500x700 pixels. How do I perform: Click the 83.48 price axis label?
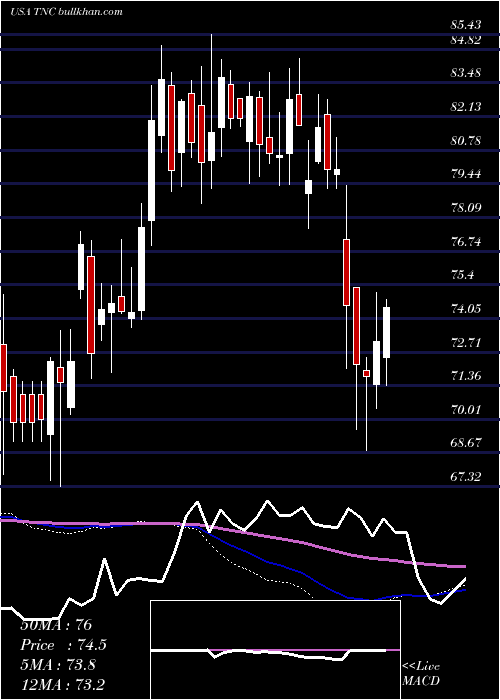point(466,72)
